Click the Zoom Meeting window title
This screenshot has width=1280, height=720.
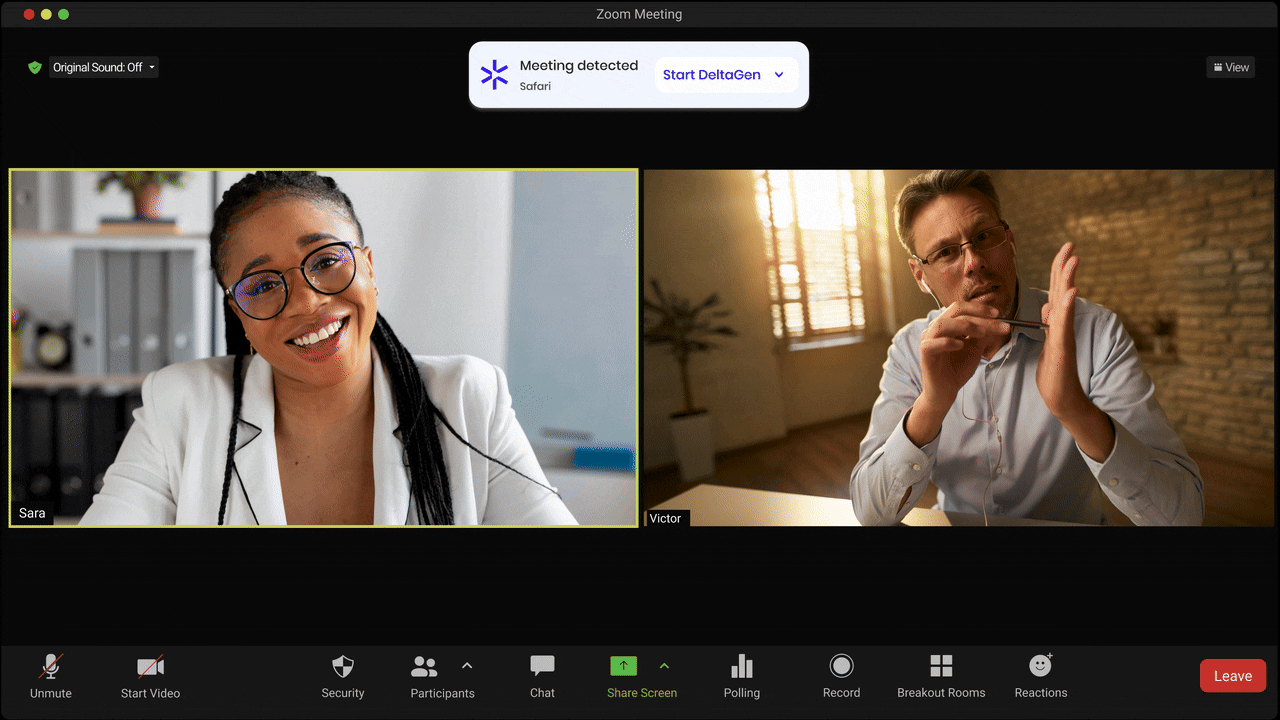pos(639,14)
